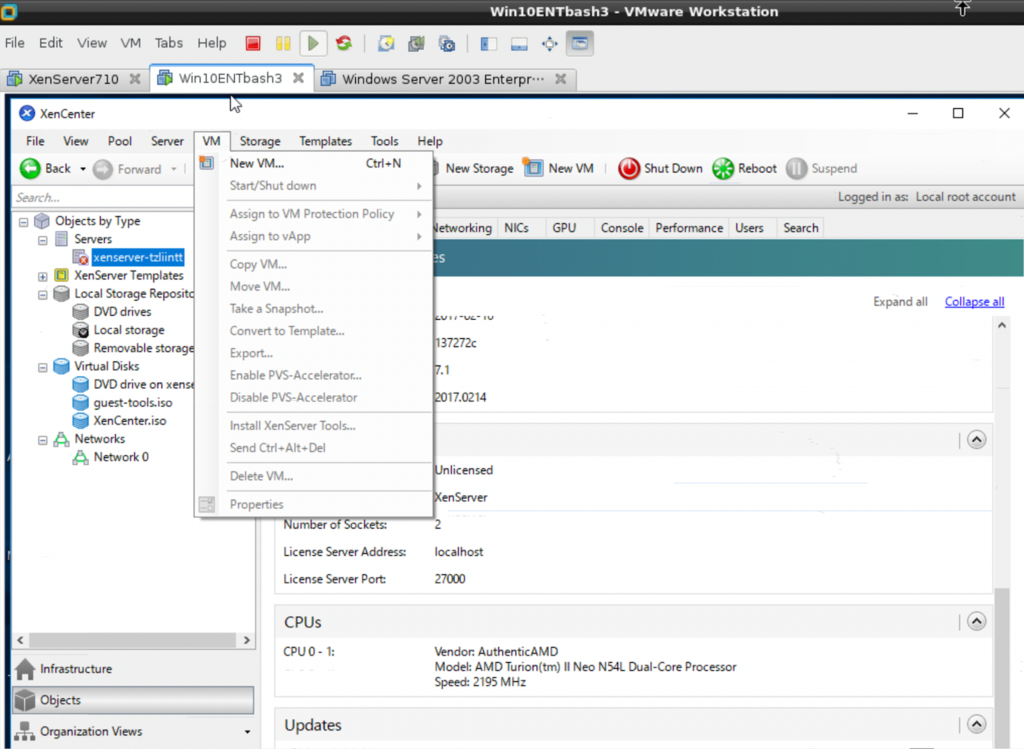Toggle the VMware library sidebar icon

pyautogui.click(x=488, y=44)
